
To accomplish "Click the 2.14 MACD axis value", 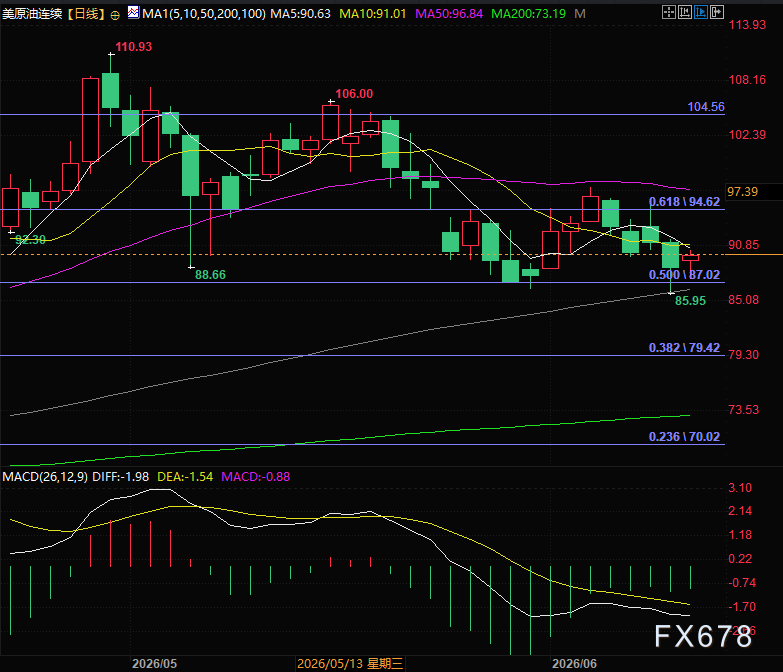I will coord(740,511).
